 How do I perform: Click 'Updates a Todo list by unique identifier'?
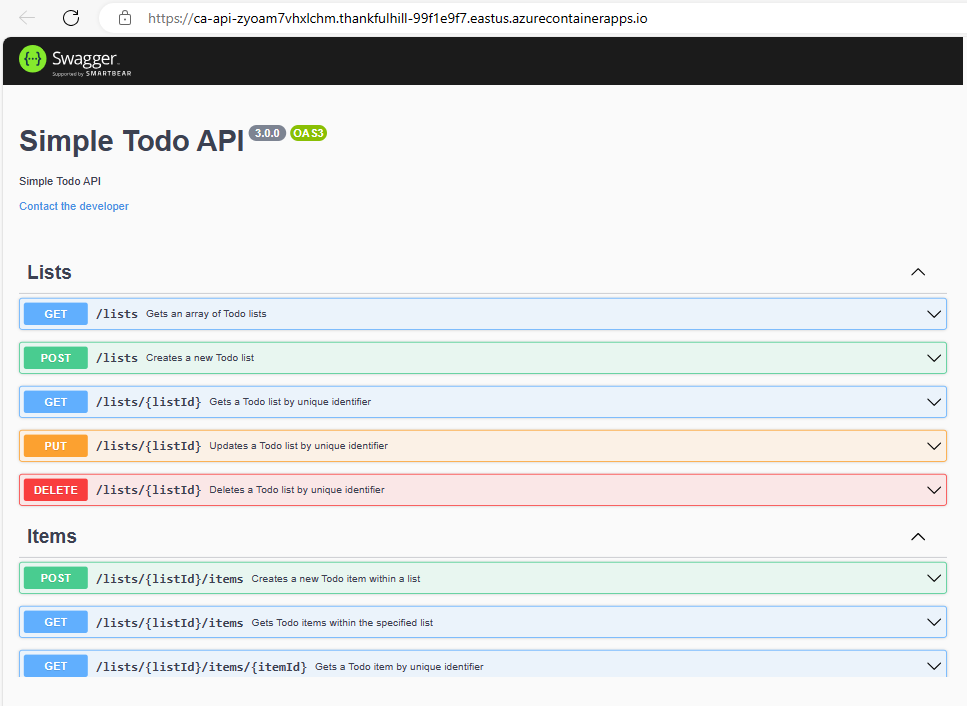pyautogui.click(x=298, y=446)
